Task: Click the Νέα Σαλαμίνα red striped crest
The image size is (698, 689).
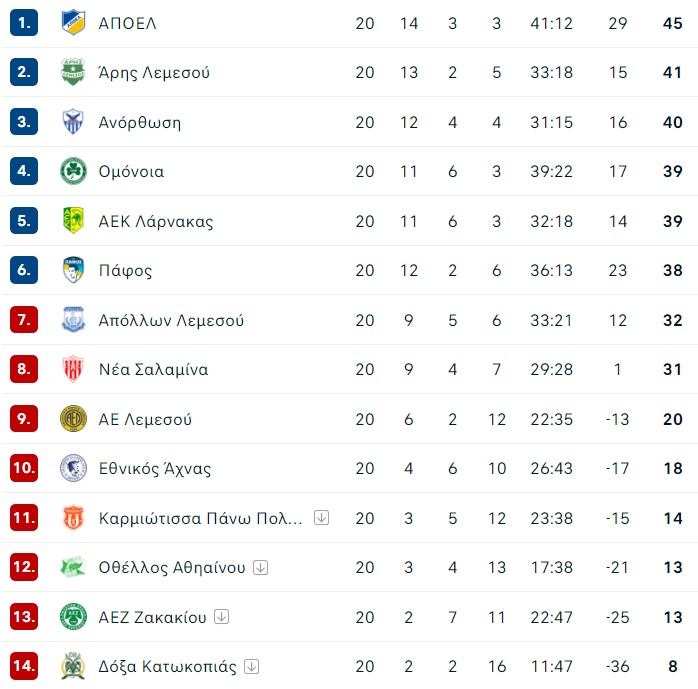Action: (73, 369)
